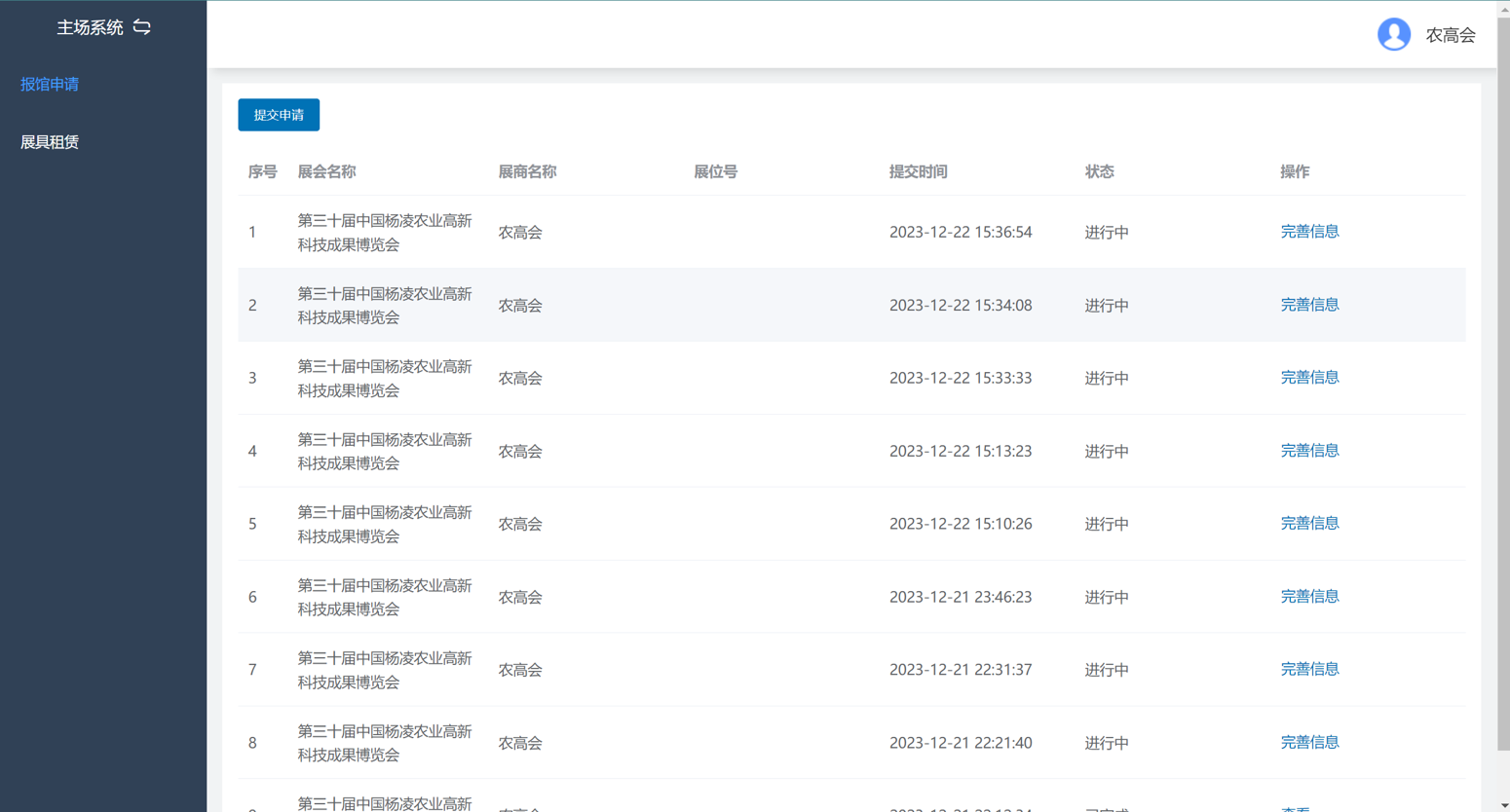Click the 农高会 username at top right
The width and height of the screenshot is (1510, 812).
pyautogui.click(x=1451, y=35)
